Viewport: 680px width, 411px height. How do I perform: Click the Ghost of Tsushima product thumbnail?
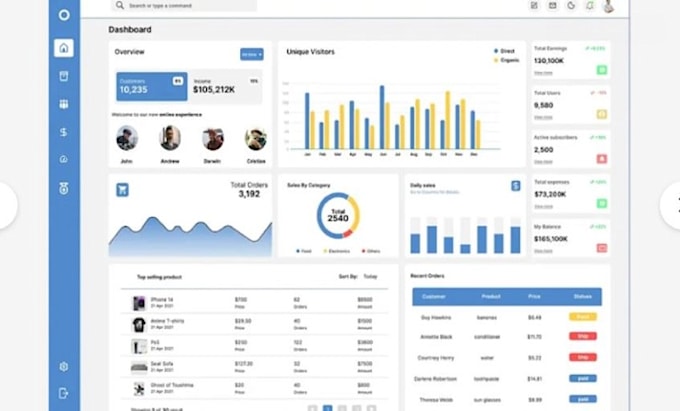139,388
